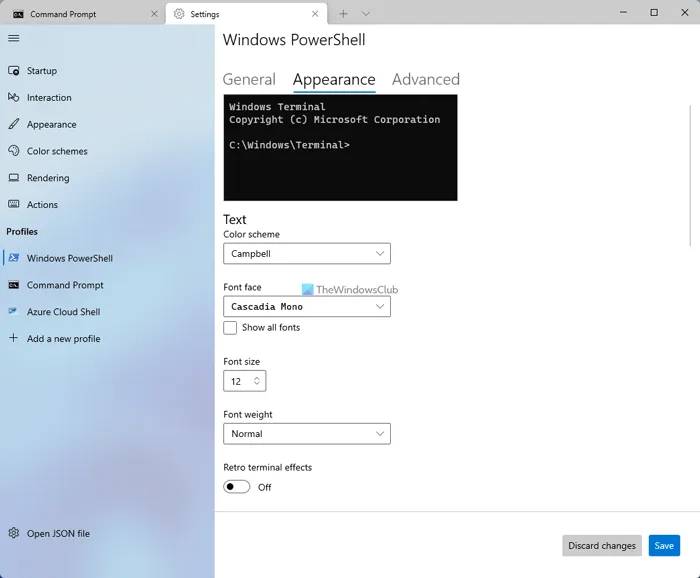The height and width of the screenshot is (578, 700).
Task: Click the Discard changes button
Action: (x=602, y=545)
